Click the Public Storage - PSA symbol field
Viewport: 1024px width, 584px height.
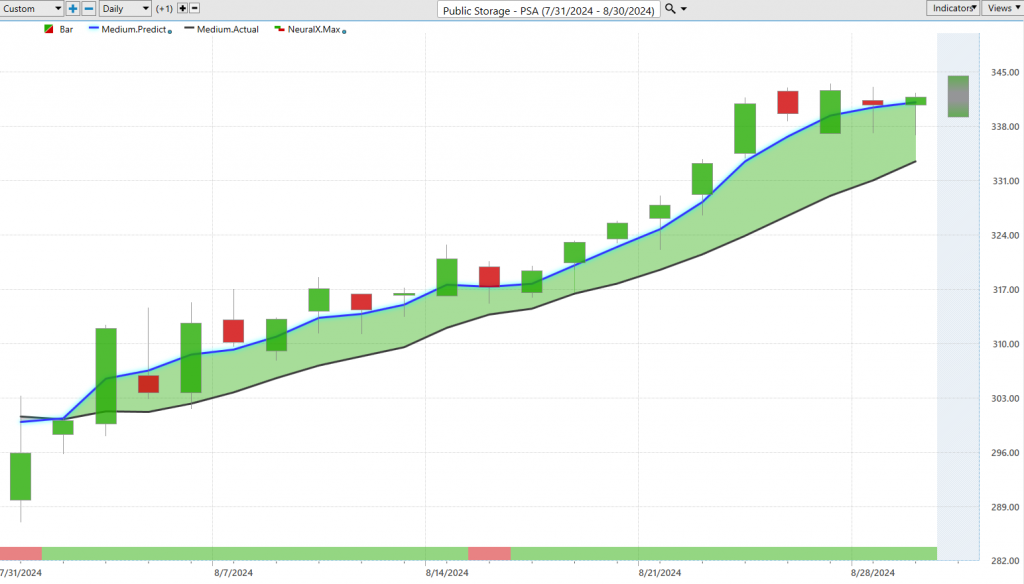[x=549, y=10]
